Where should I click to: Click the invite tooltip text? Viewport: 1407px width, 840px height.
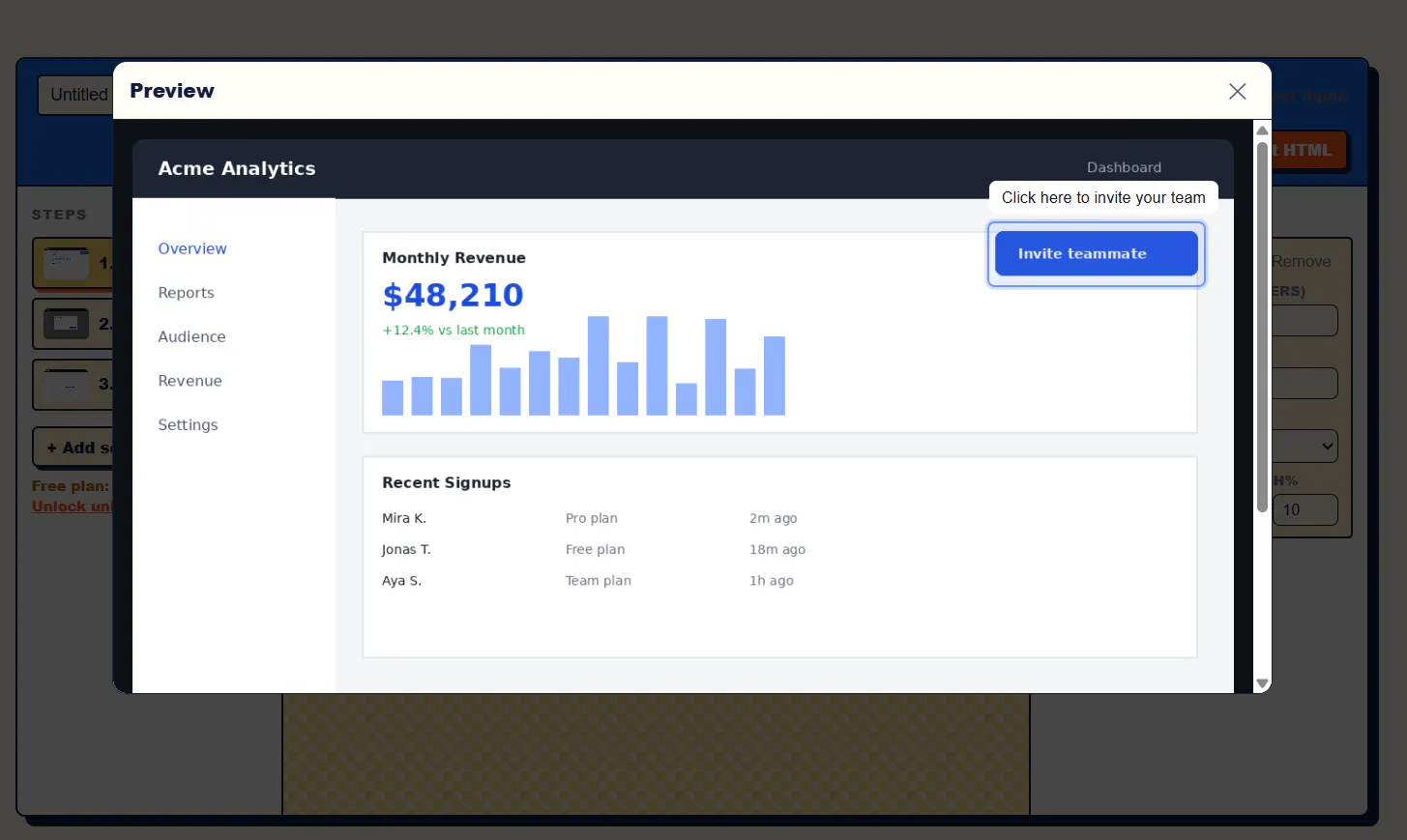pyautogui.click(x=1103, y=197)
